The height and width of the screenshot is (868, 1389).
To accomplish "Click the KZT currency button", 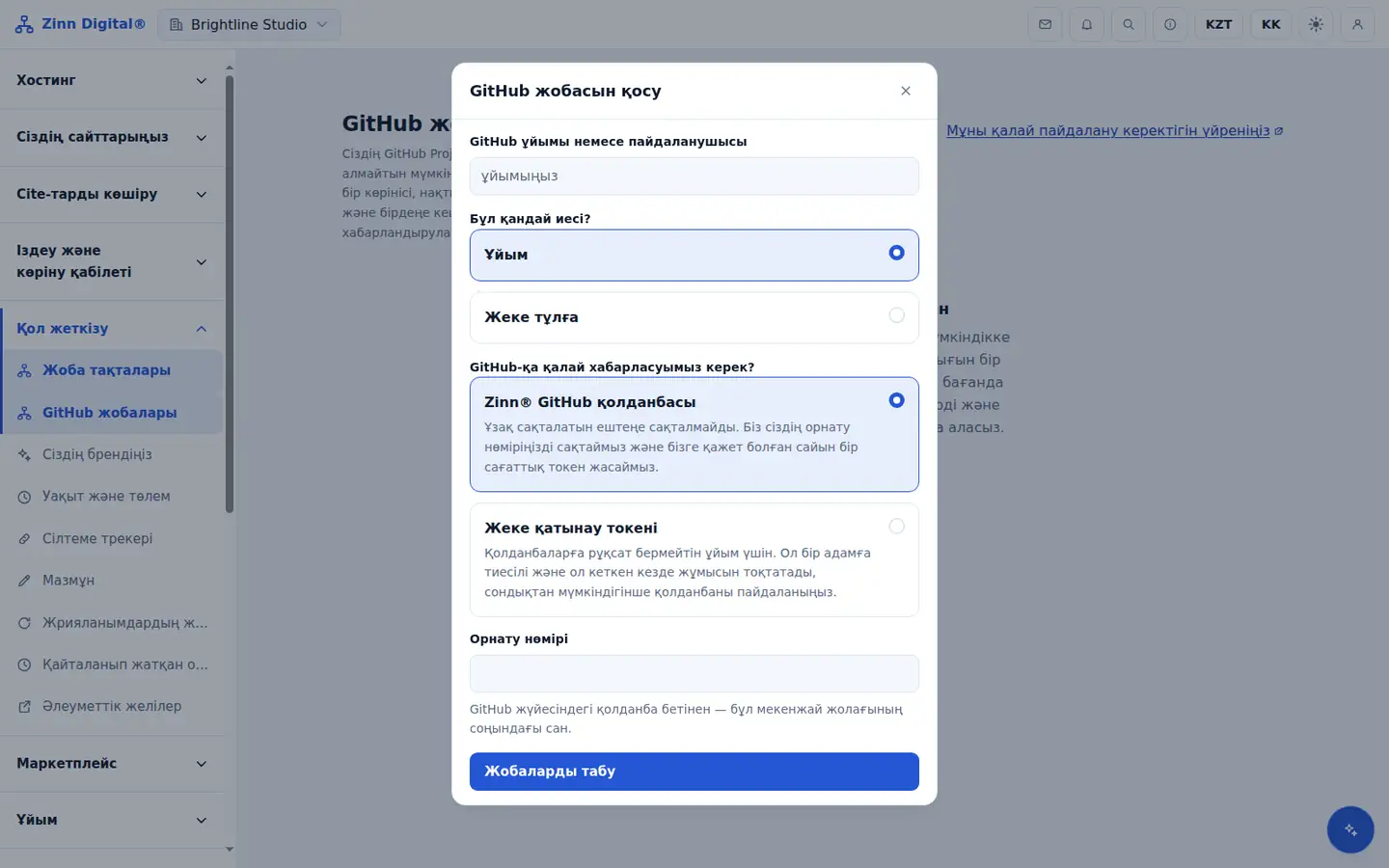I will point(1218,24).
